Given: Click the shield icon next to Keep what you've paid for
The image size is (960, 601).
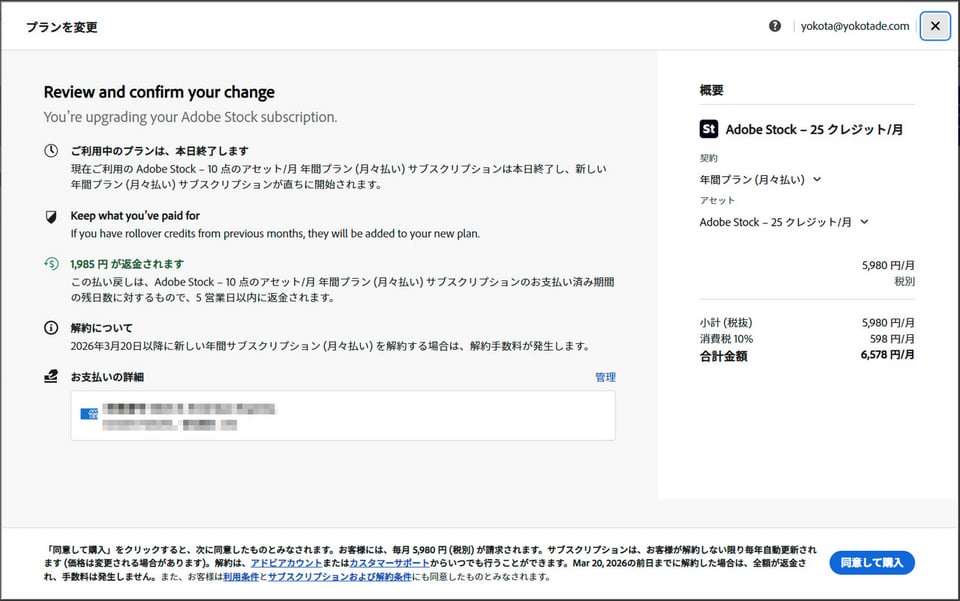Looking at the screenshot, I should click(51, 216).
